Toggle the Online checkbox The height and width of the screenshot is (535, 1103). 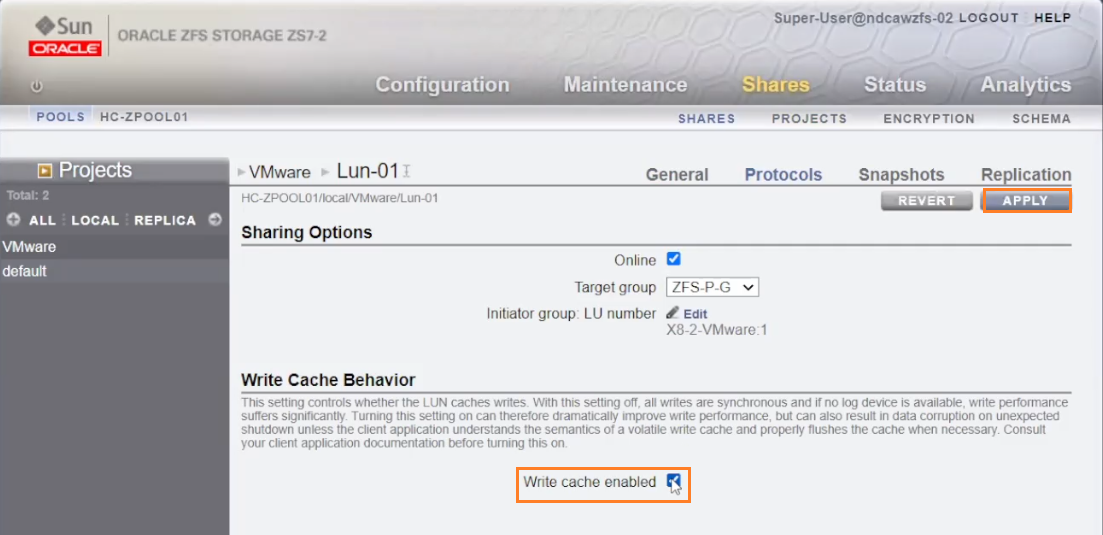673,259
